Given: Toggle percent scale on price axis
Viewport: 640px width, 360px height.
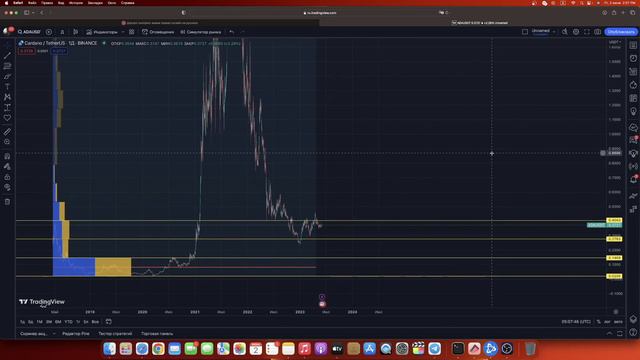Looking at the screenshot, I should 599,322.
